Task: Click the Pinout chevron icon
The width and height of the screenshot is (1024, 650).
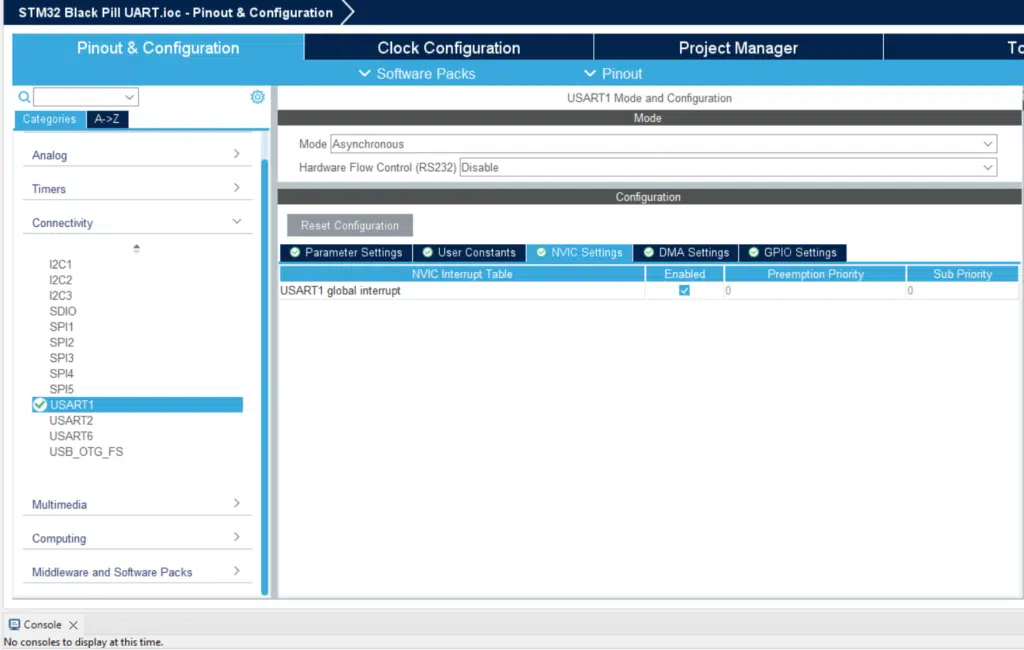Action: [590, 73]
